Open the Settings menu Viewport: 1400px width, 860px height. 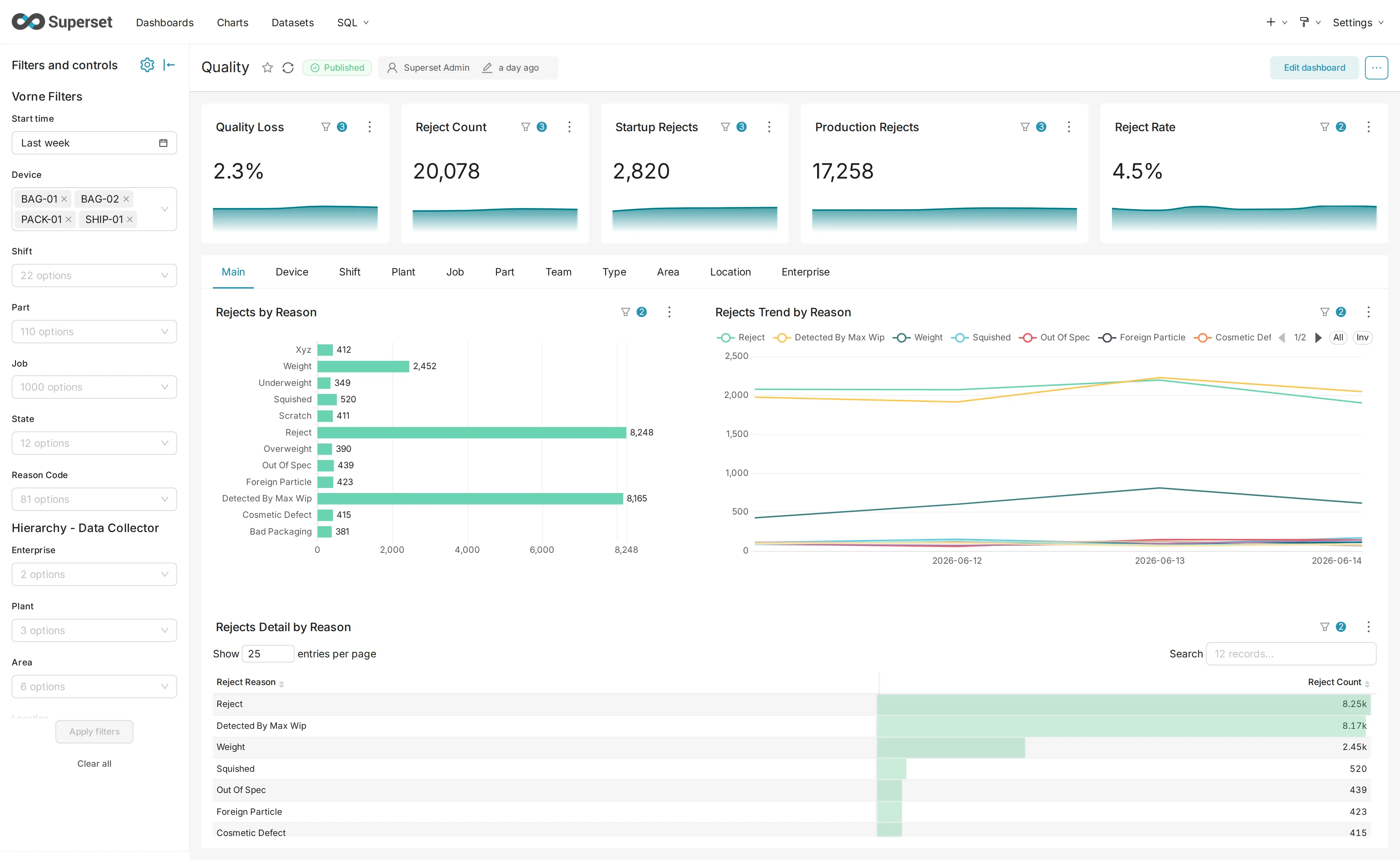coord(1358,22)
